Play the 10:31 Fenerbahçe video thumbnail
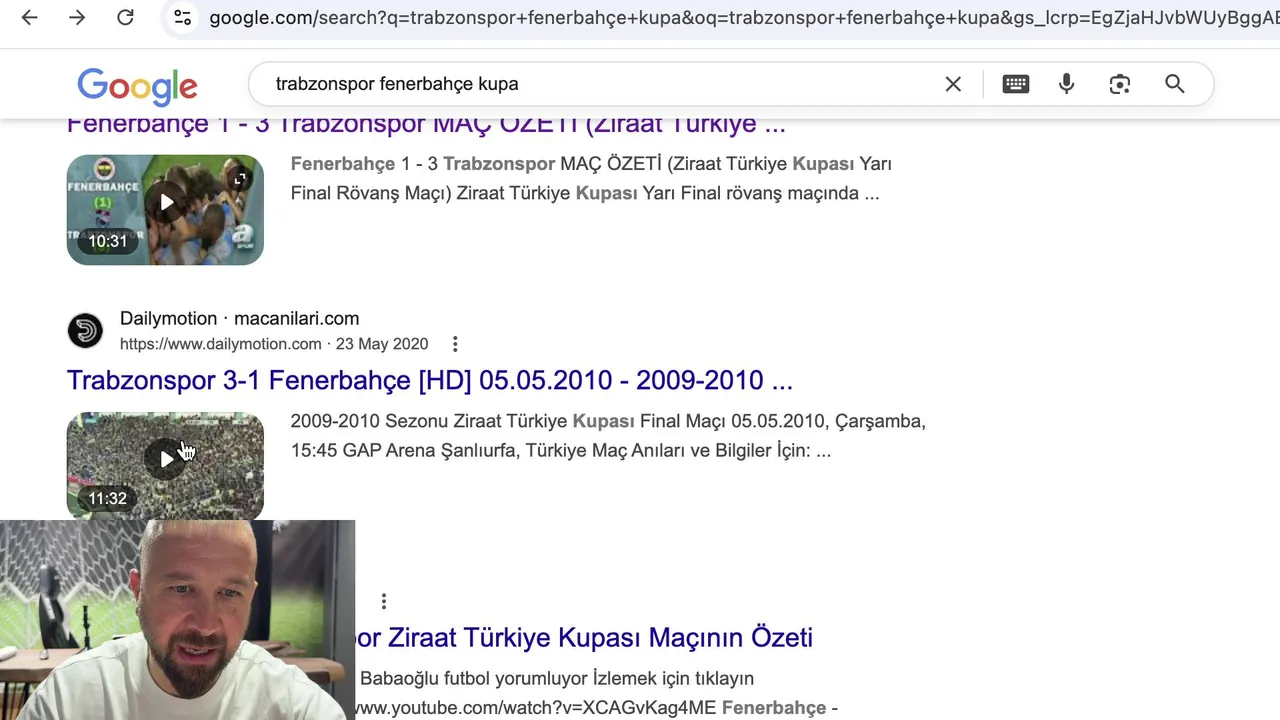 [x=165, y=209]
